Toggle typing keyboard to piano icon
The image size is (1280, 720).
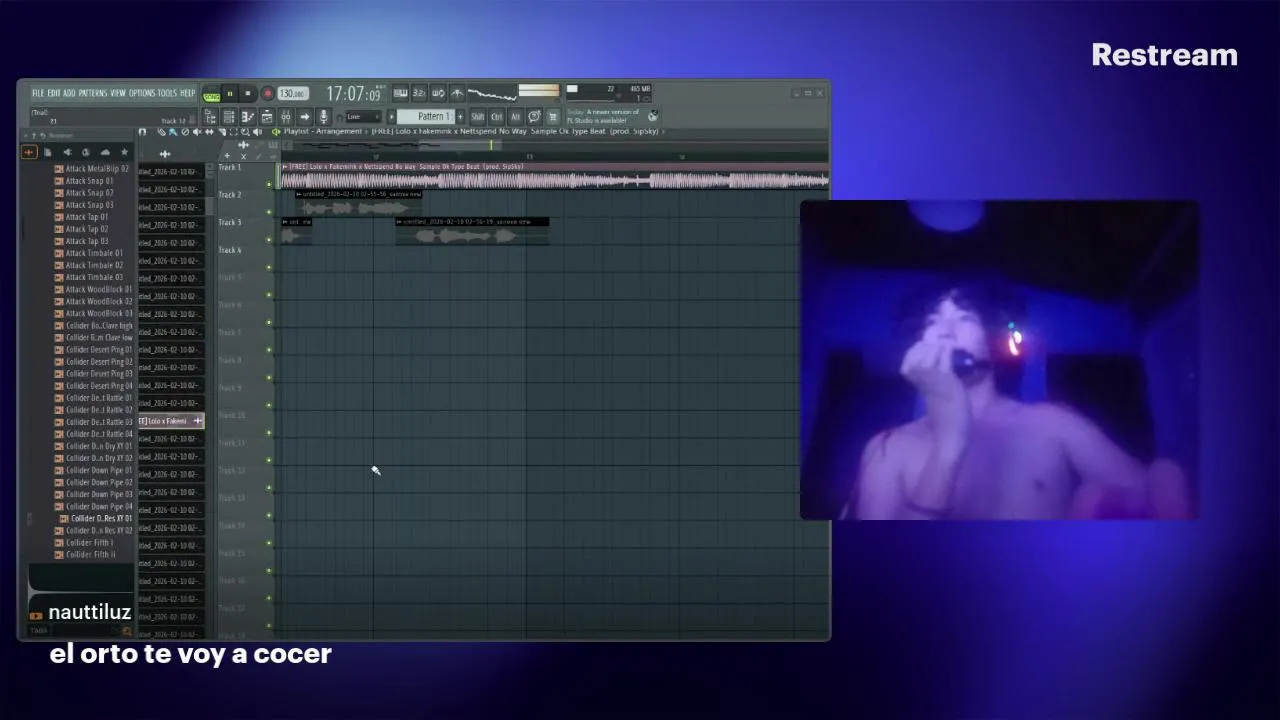coord(400,93)
